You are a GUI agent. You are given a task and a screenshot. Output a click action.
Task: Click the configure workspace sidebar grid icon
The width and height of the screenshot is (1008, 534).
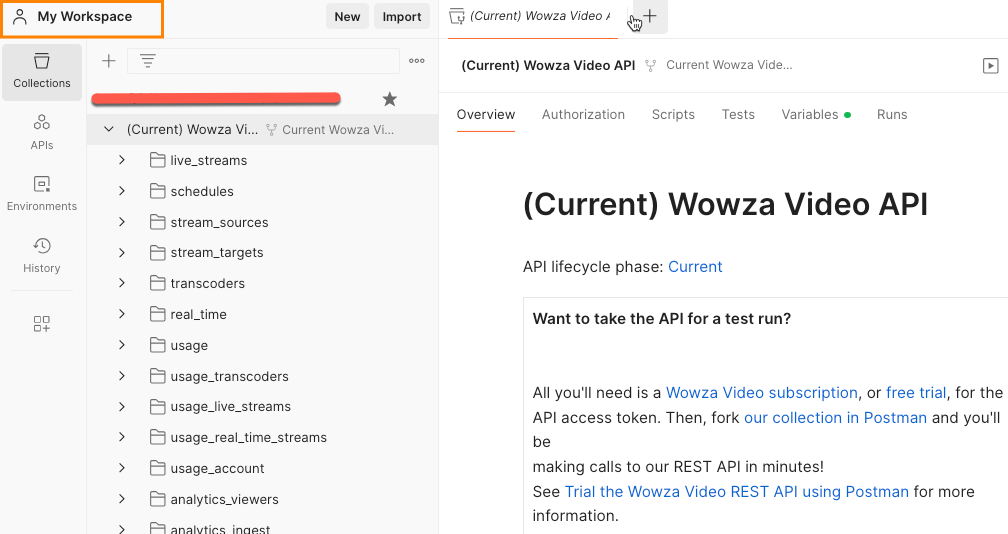coord(42,324)
